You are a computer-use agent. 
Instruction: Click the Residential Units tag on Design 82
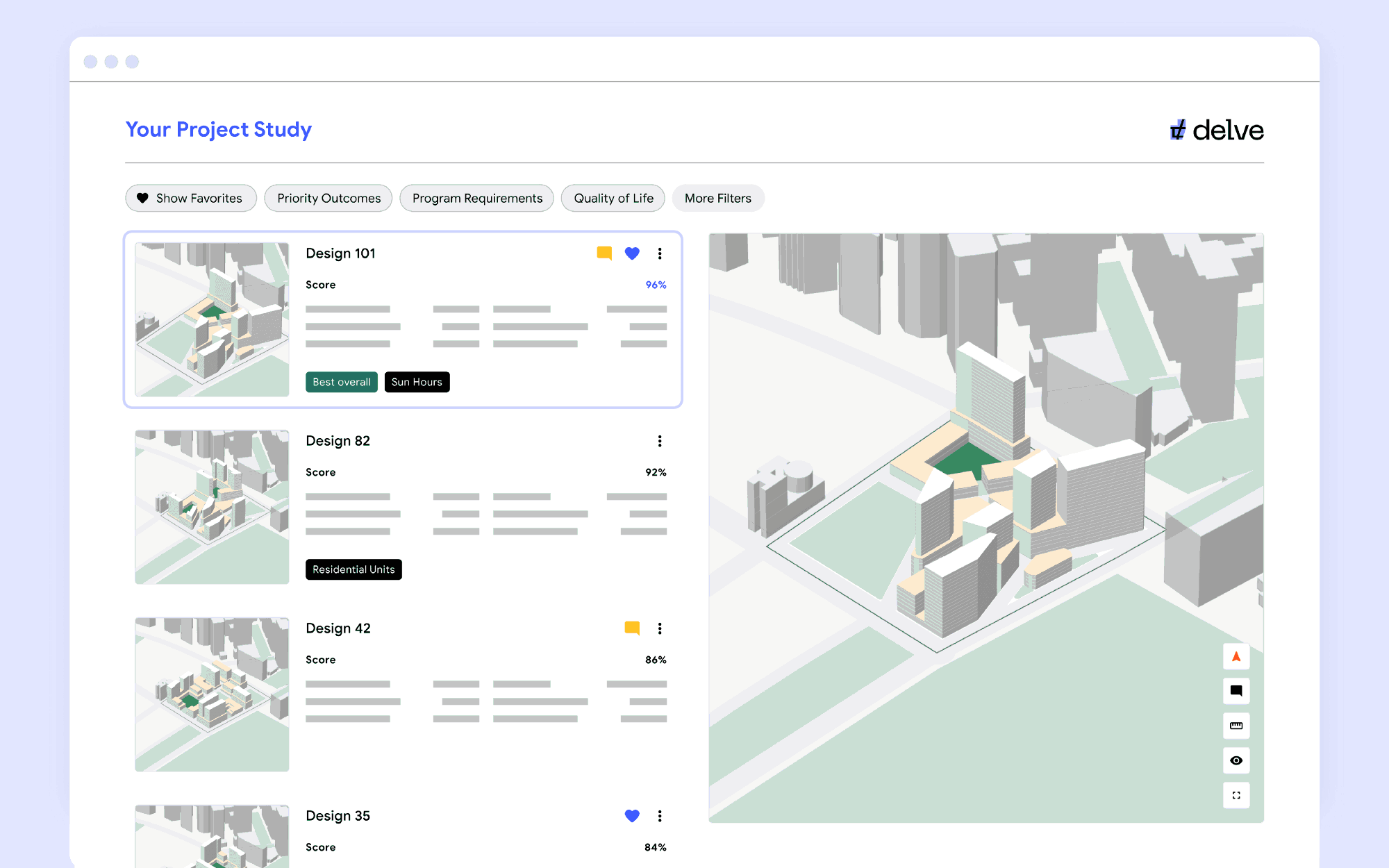pos(354,569)
